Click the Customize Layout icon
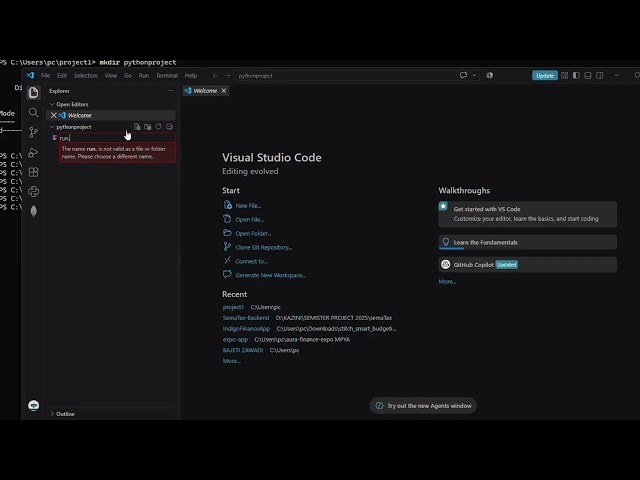 point(564,76)
